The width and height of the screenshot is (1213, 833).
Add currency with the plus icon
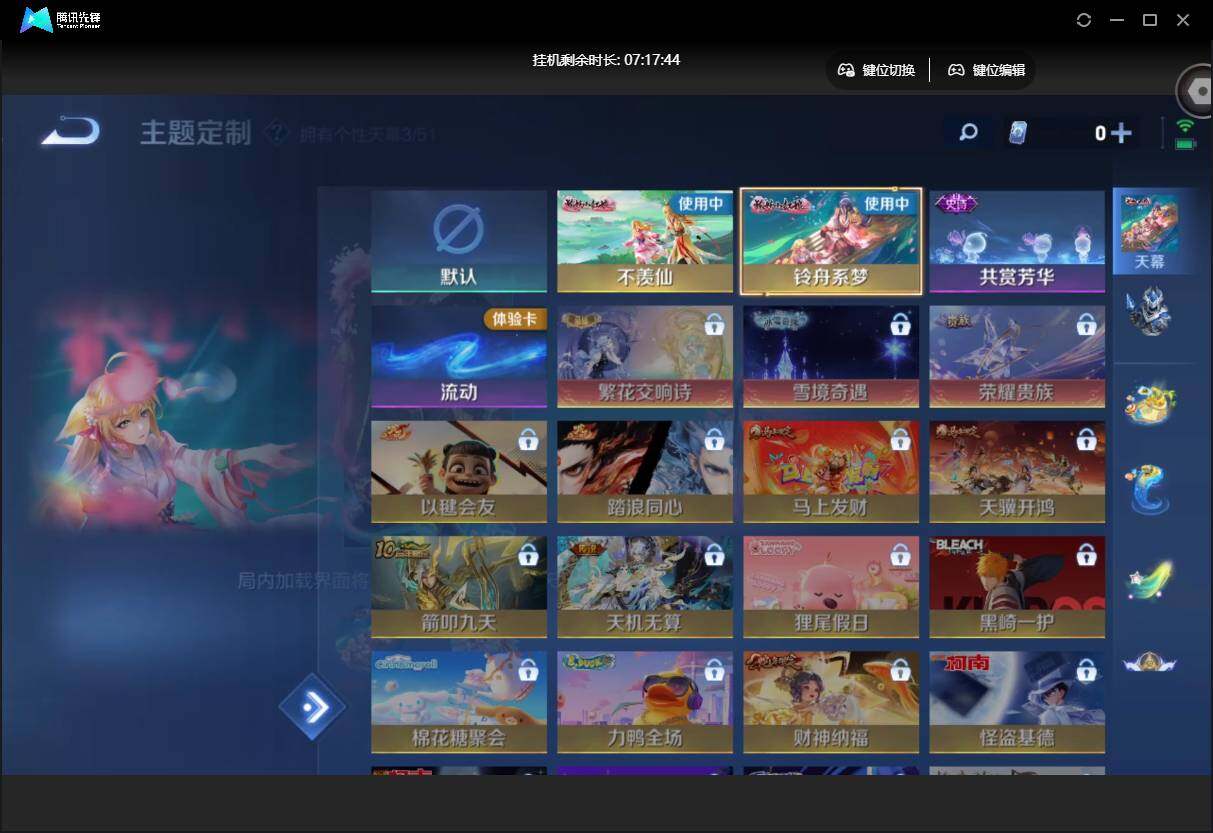[x=1121, y=132]
